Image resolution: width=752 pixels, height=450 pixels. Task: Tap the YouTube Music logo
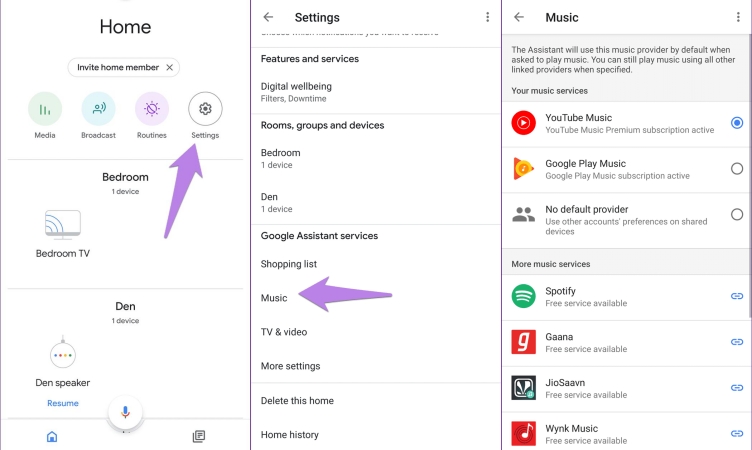pos(523,123)
